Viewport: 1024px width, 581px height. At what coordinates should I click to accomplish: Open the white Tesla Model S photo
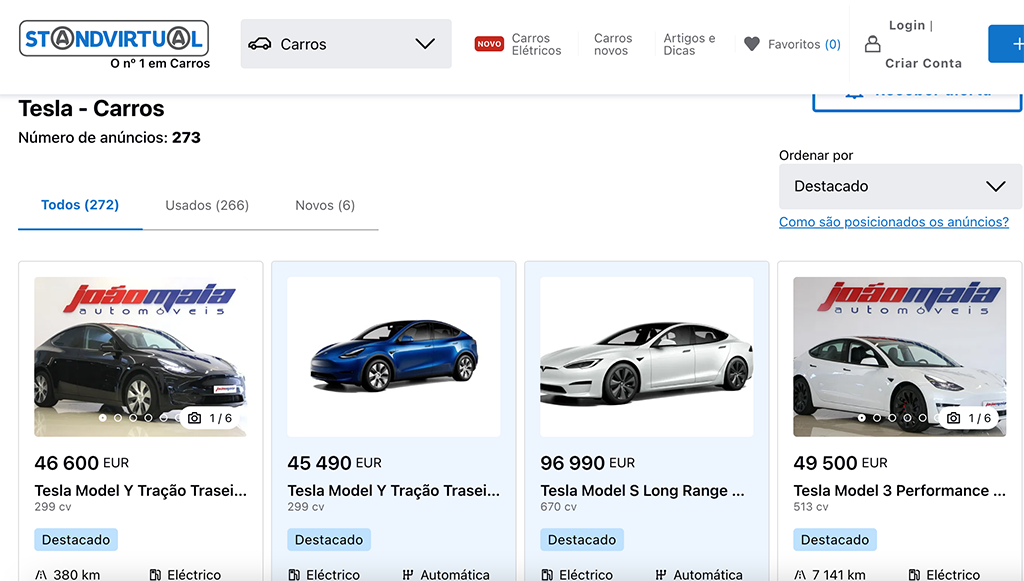[647, 356]
